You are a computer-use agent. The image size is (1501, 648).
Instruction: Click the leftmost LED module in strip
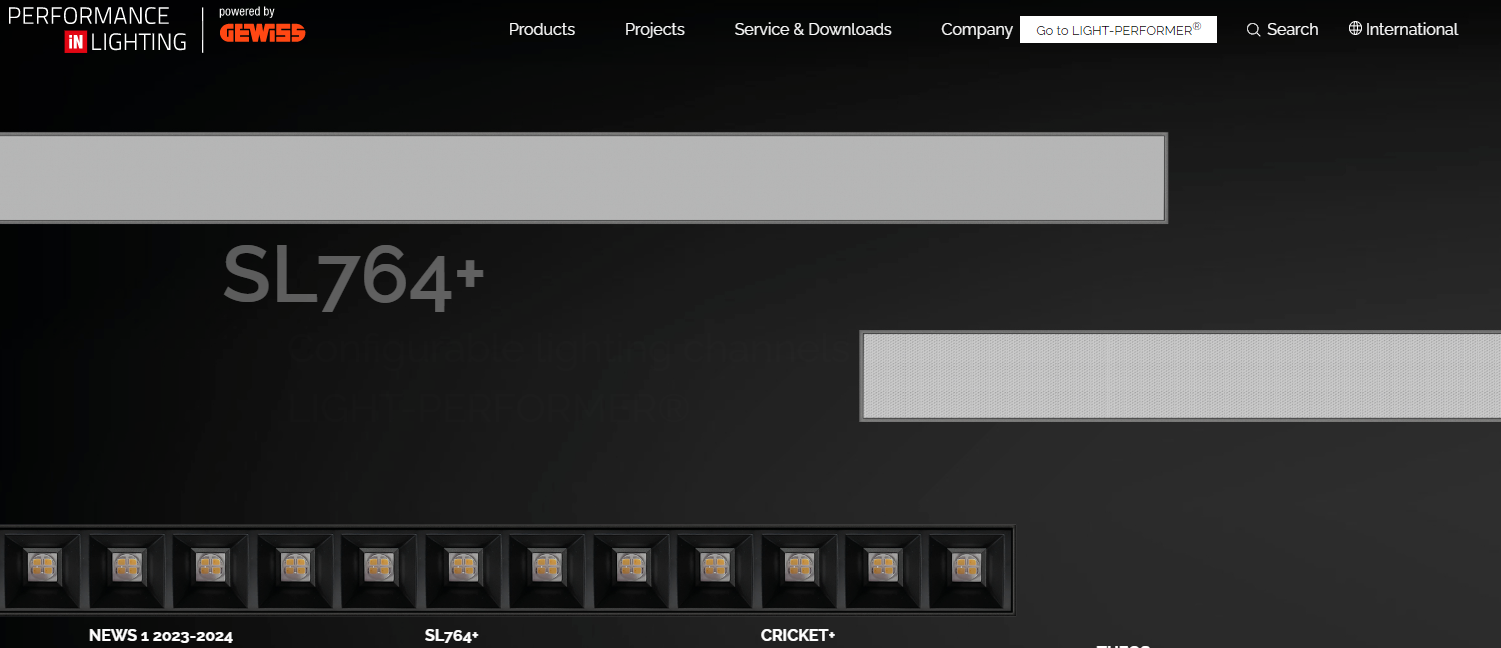point(42,568)
